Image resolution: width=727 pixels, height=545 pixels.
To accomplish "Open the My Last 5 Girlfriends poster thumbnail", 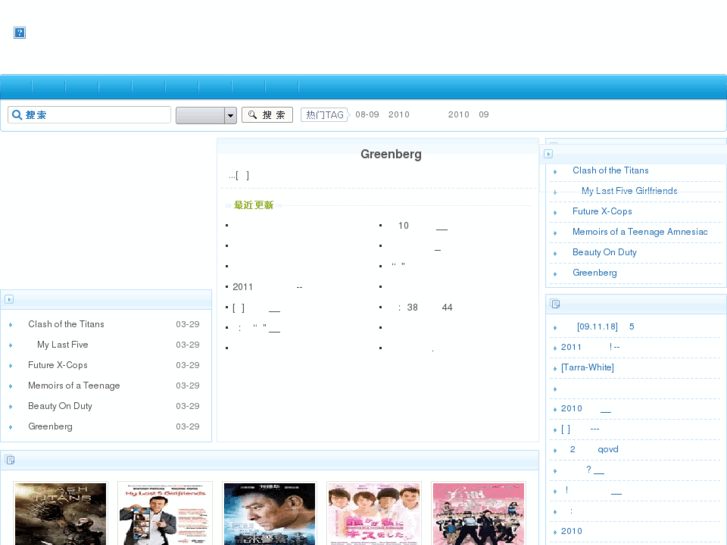I will click(x=165, y=513).
